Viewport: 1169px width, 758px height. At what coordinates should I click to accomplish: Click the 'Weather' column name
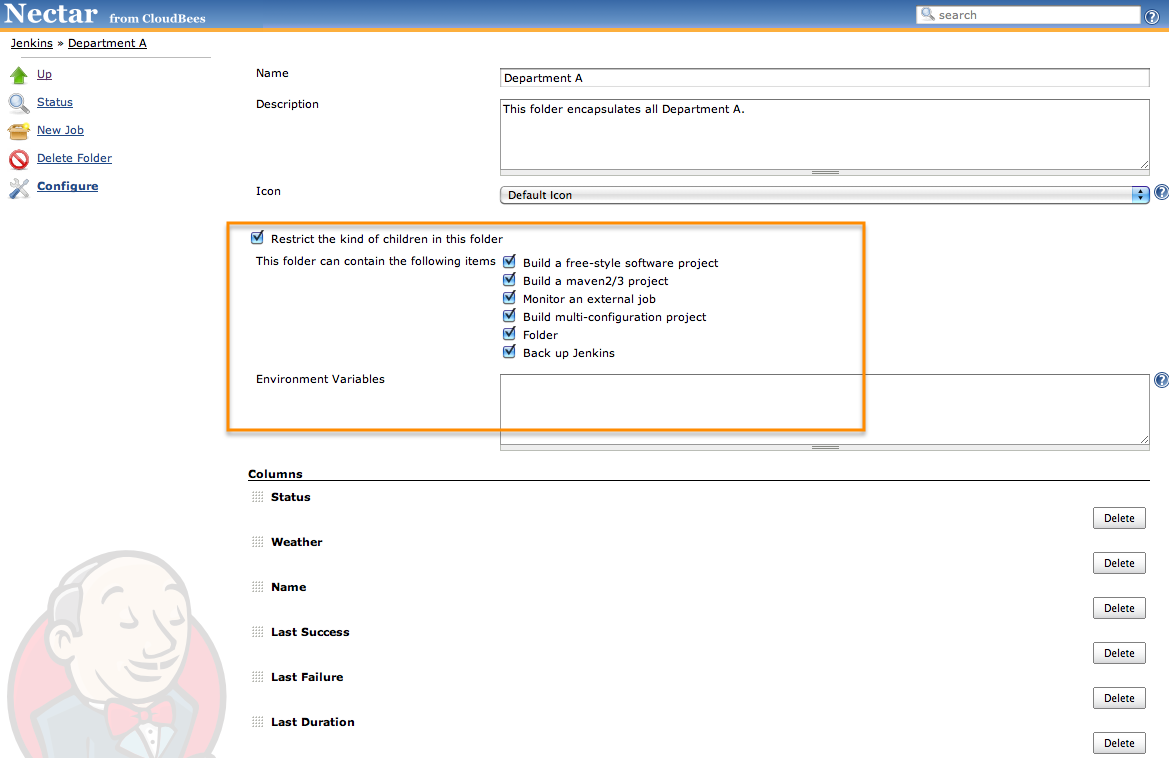tap(297, 542)
